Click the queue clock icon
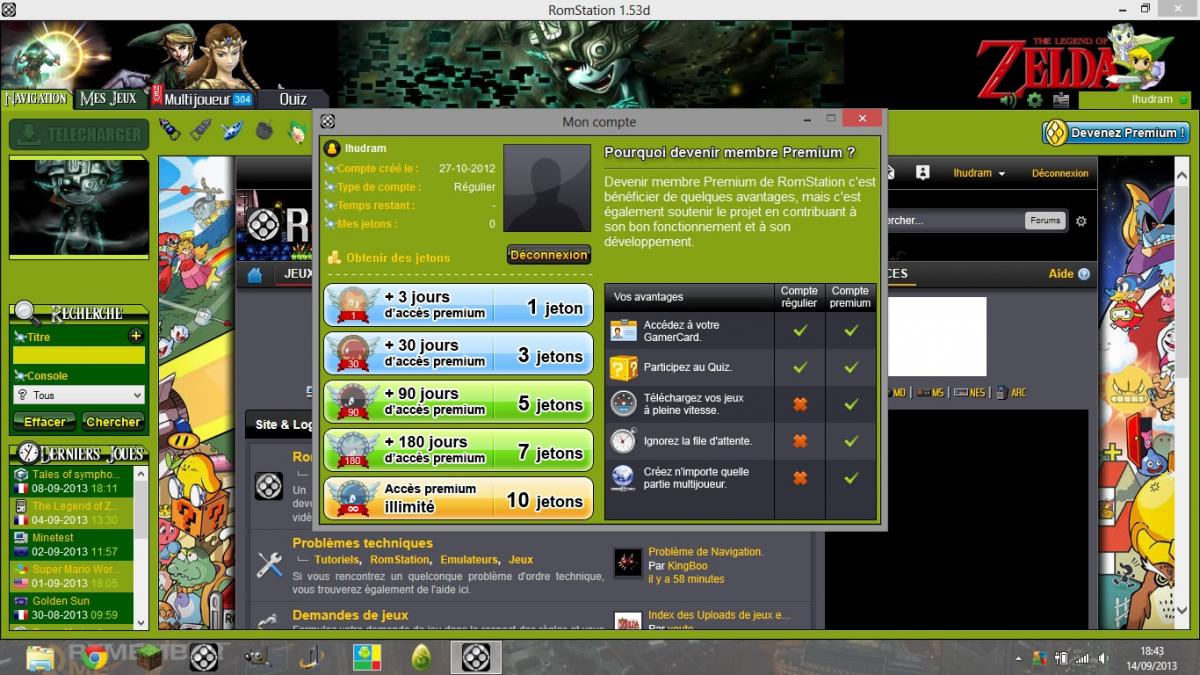This screenshot has width=1200, height=675. (624, 440)
